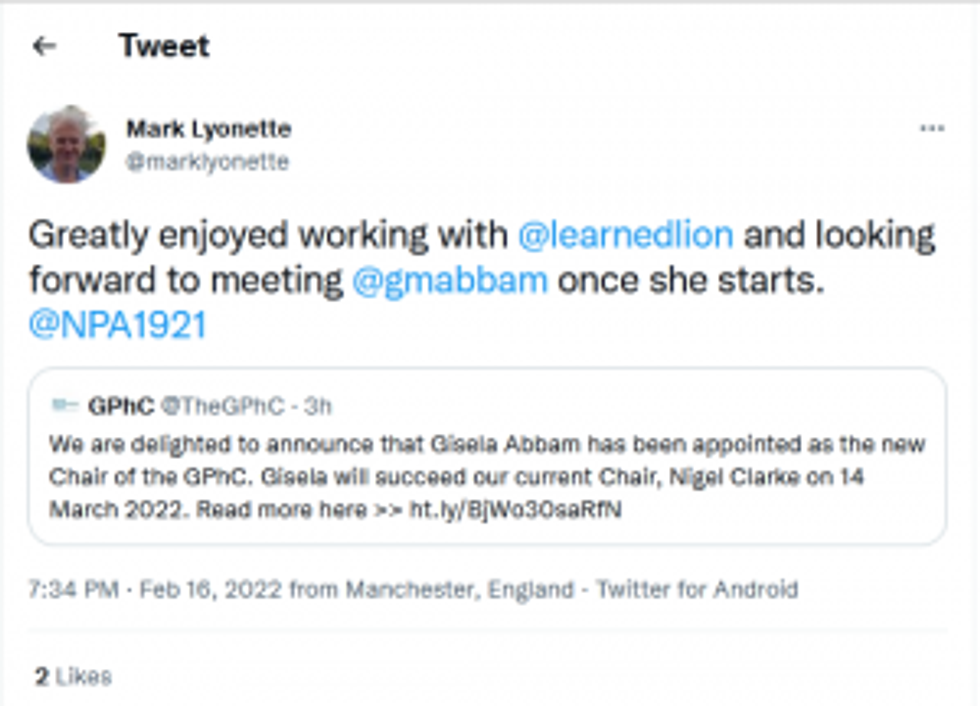Image resolution: width=980 pixels, height=706 pixels.
Task: Visit the @NPA1921 mention
Action: click(x=117, y=326)
